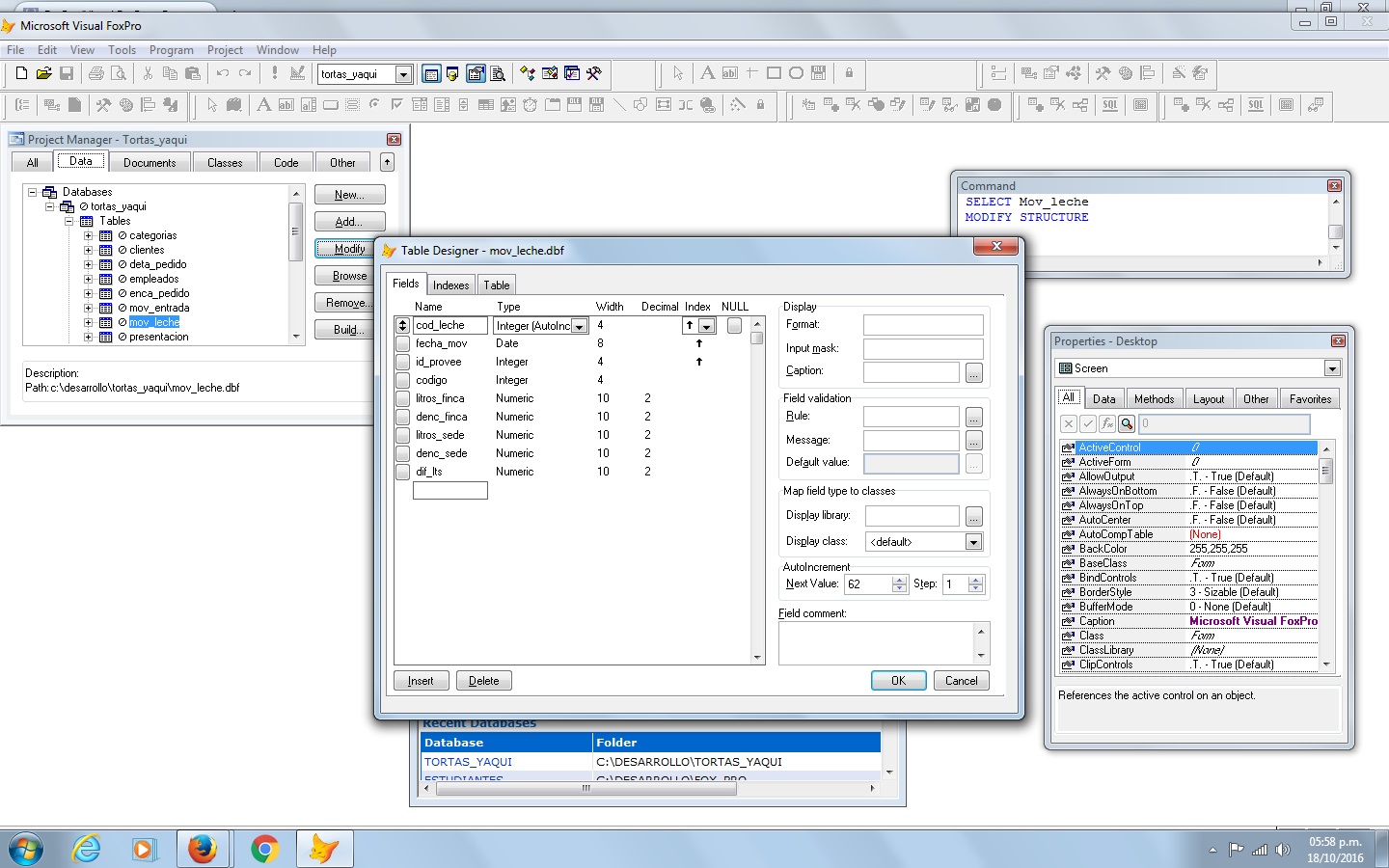Image resolution: width=1389 pixels, height=868 pixels.
Task: Click the Open file toolbar icon
Action: pos(43,73)
